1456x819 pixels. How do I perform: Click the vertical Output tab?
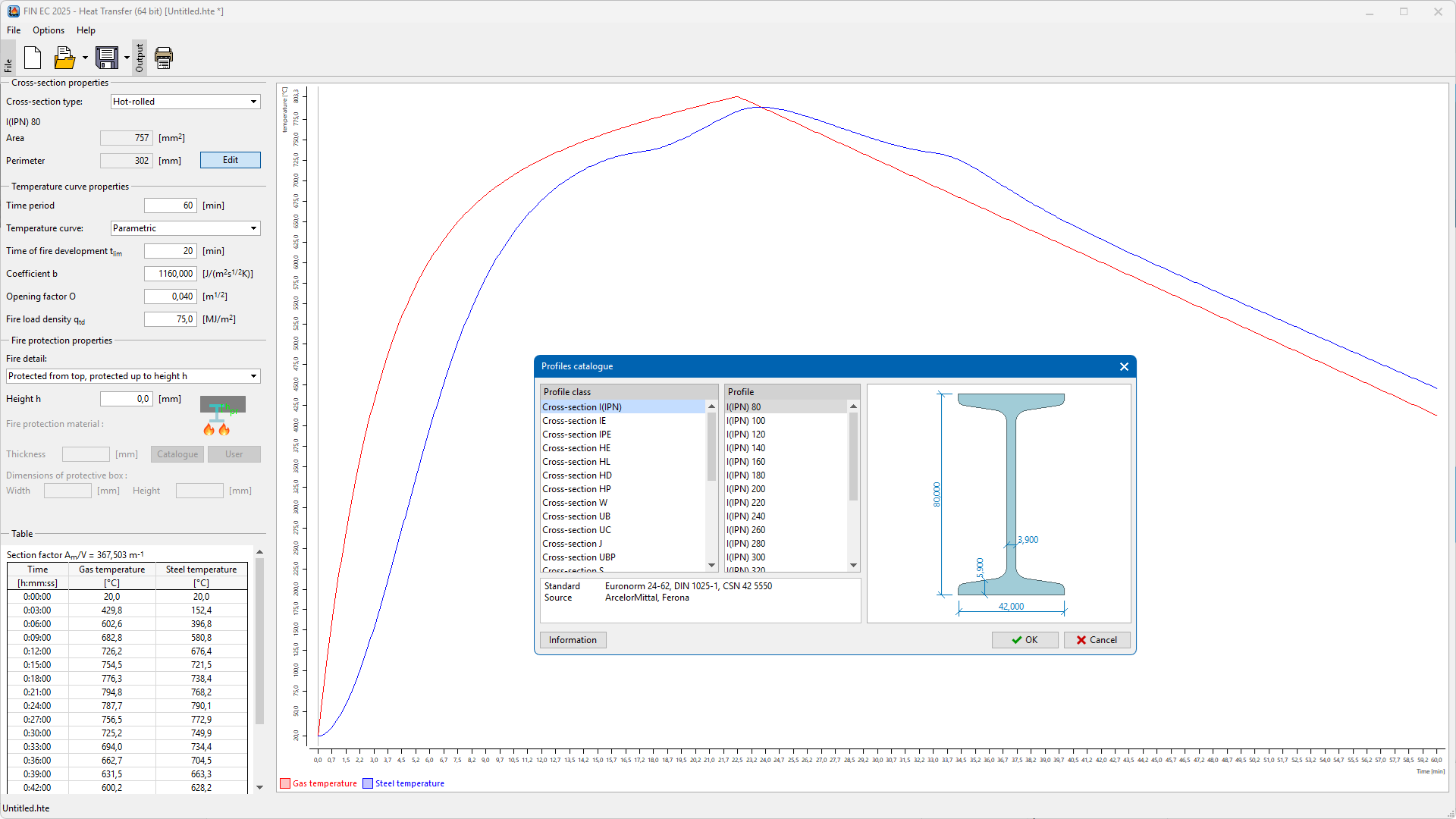point(140,58)
